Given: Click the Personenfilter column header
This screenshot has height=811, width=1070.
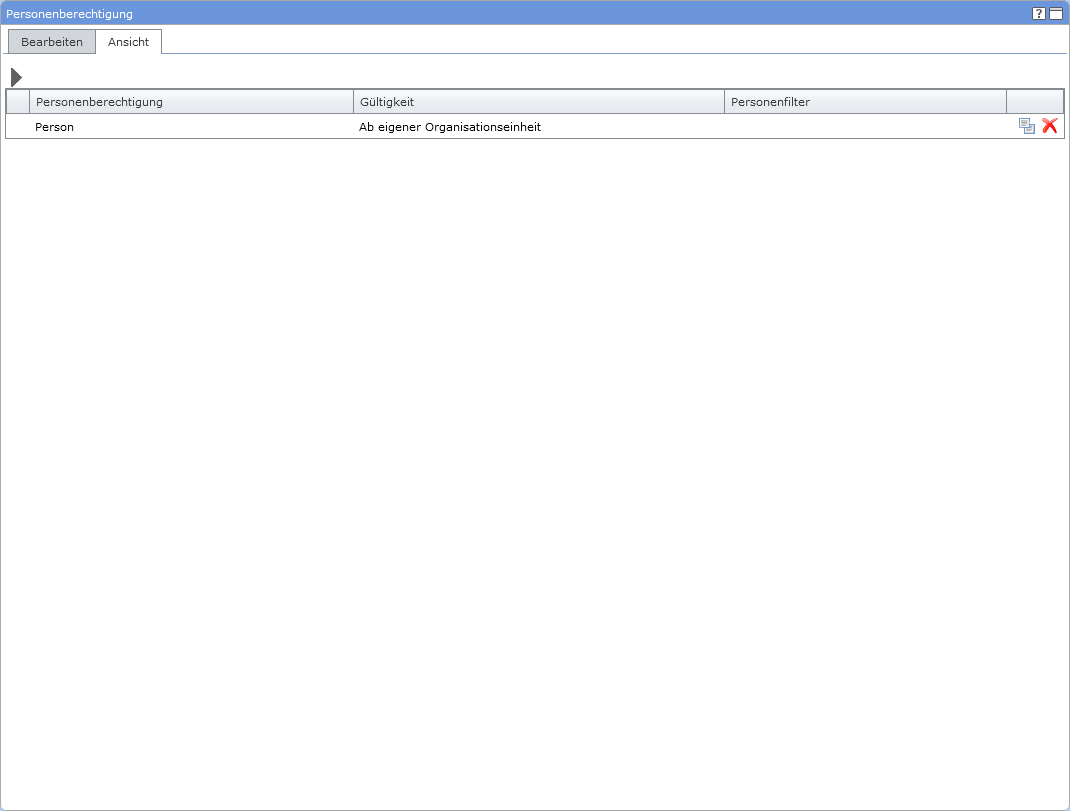Looking at the screenshot, I should coord(865,102).
